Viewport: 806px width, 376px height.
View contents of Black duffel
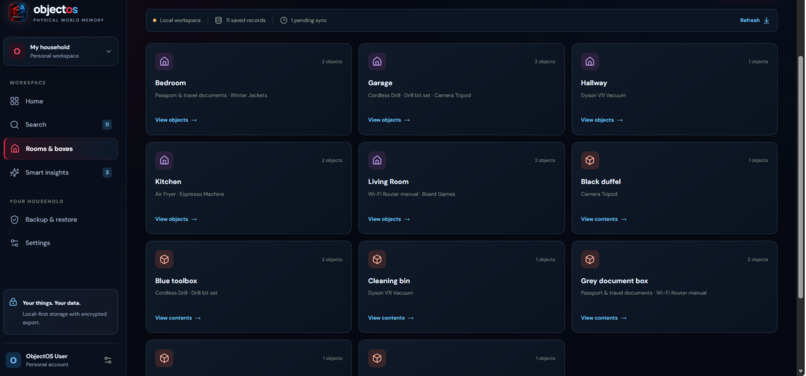(x=603, y=219)
